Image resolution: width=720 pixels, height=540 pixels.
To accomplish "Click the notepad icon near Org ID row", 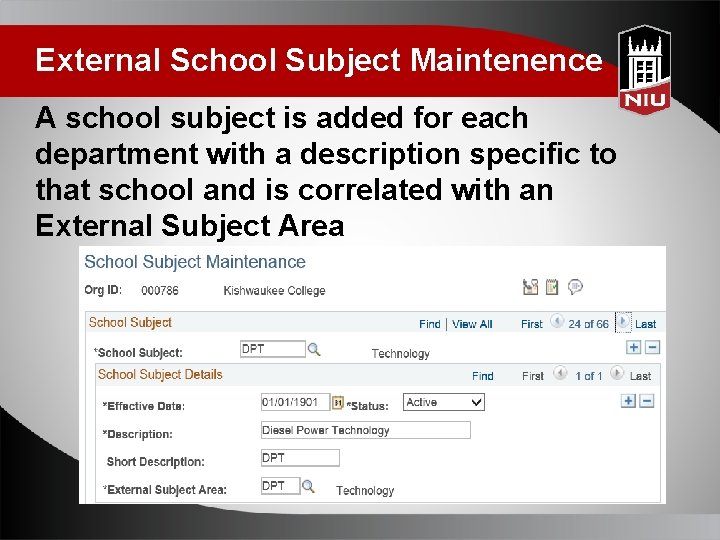I will tap(552, 287).
